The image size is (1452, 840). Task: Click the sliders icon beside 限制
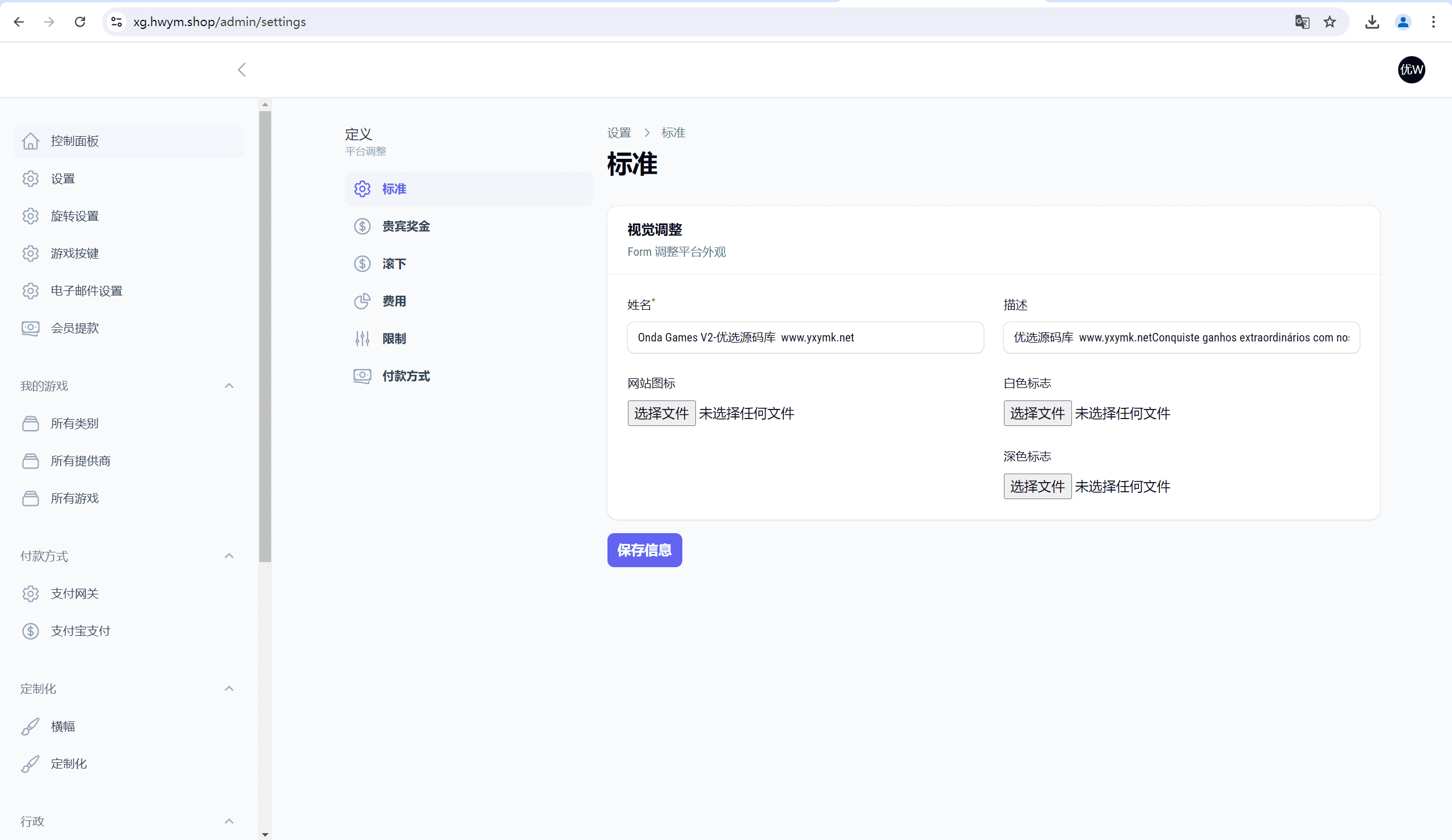(362, 339)
